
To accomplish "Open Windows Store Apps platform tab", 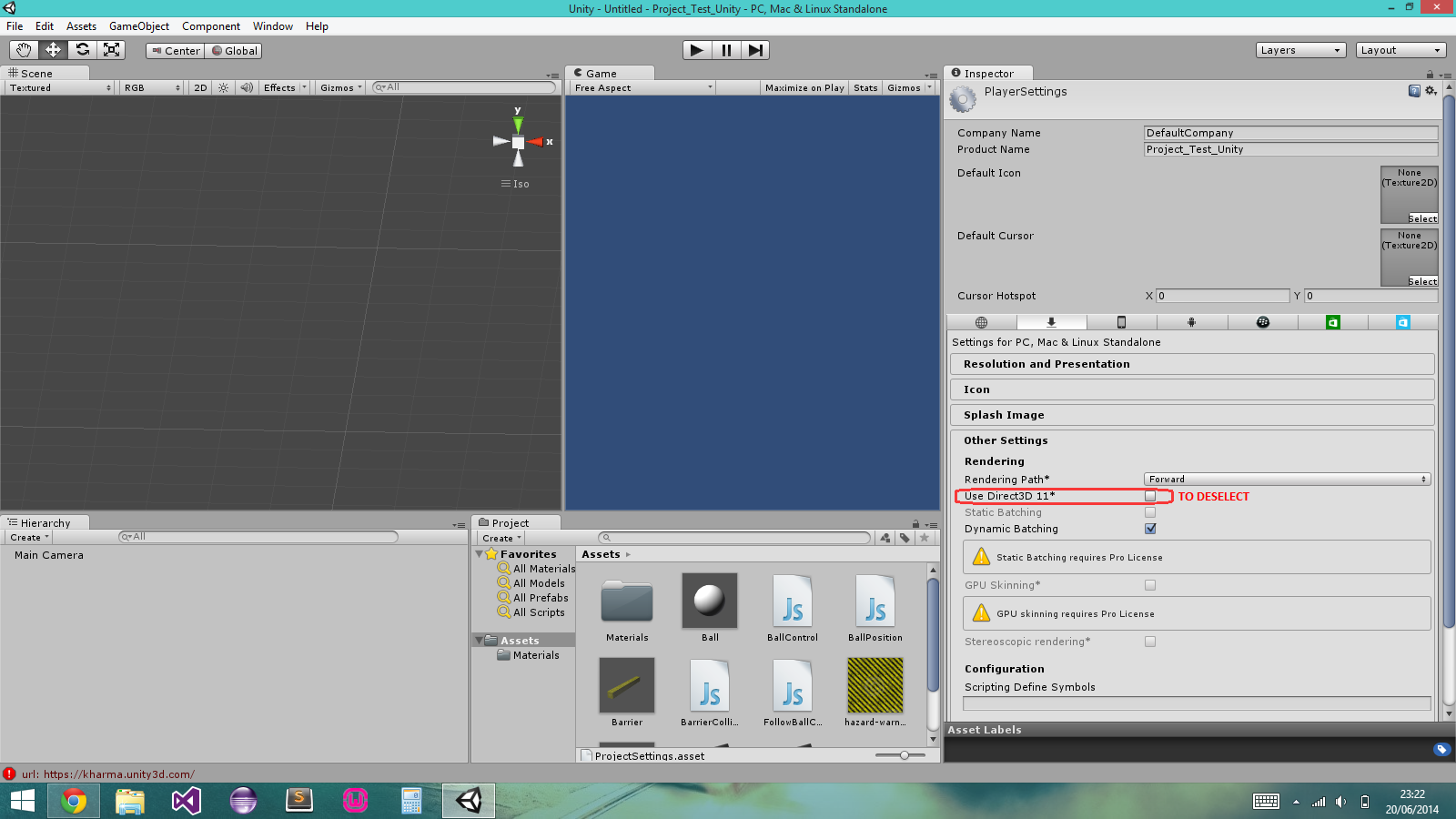I will point(1332,322).
